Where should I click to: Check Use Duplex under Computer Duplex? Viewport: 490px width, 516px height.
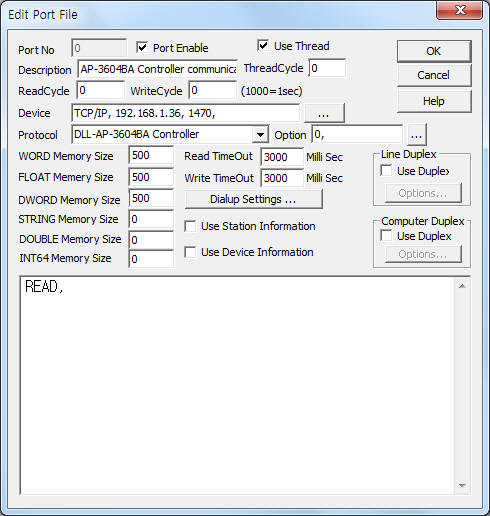click(386, 236)
